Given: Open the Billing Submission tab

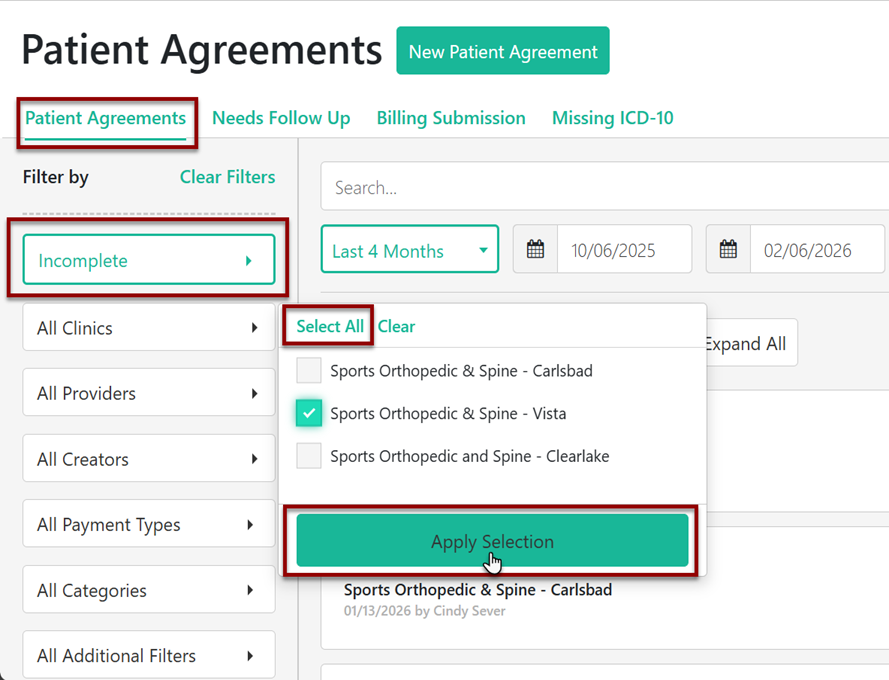Looking at the screenshot, I should coord(451,118).
